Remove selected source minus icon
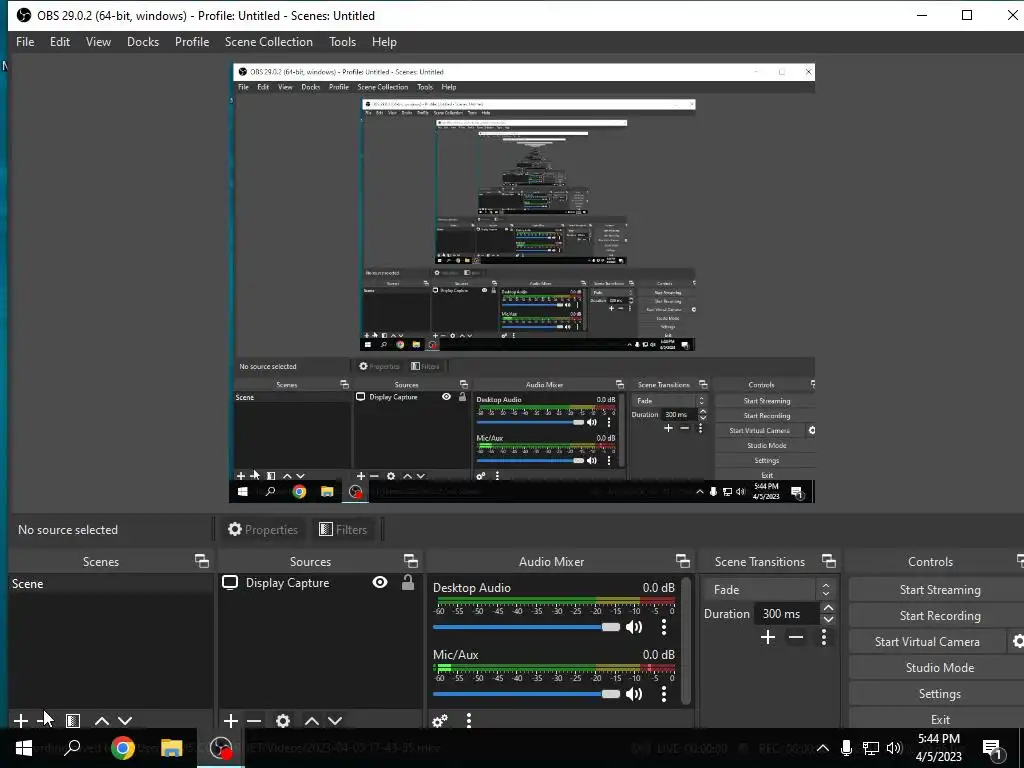 pyautogui.click(x=254, y=720)
